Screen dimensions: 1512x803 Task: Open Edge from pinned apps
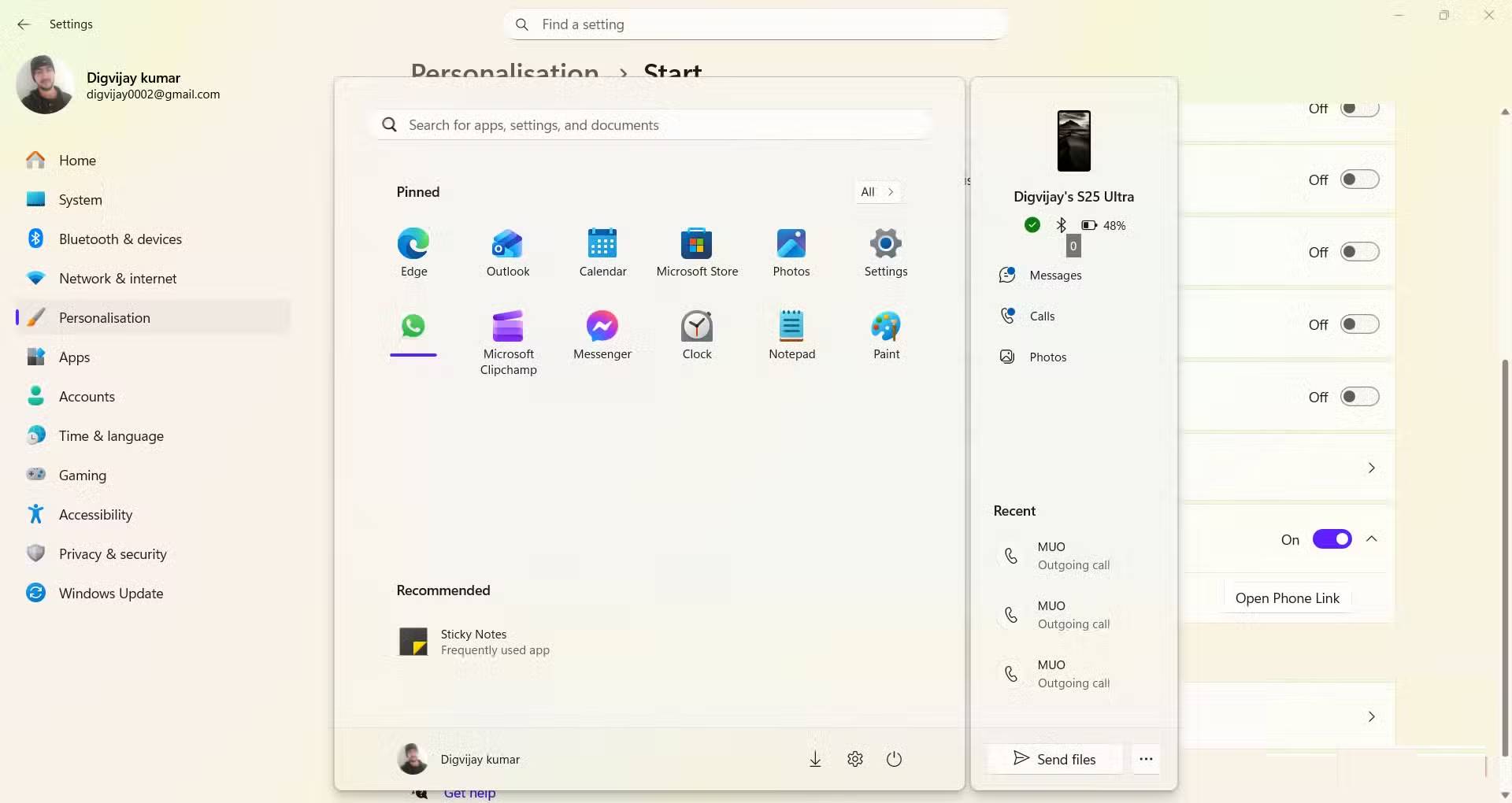413,252
